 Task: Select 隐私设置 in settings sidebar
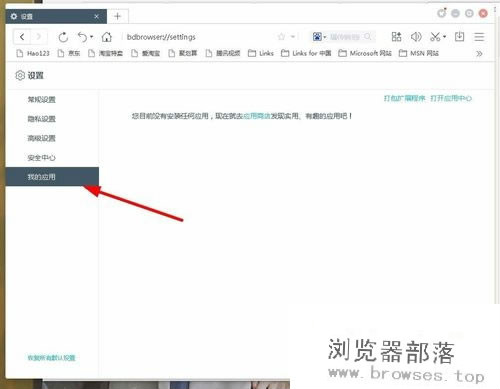point(52,119)
